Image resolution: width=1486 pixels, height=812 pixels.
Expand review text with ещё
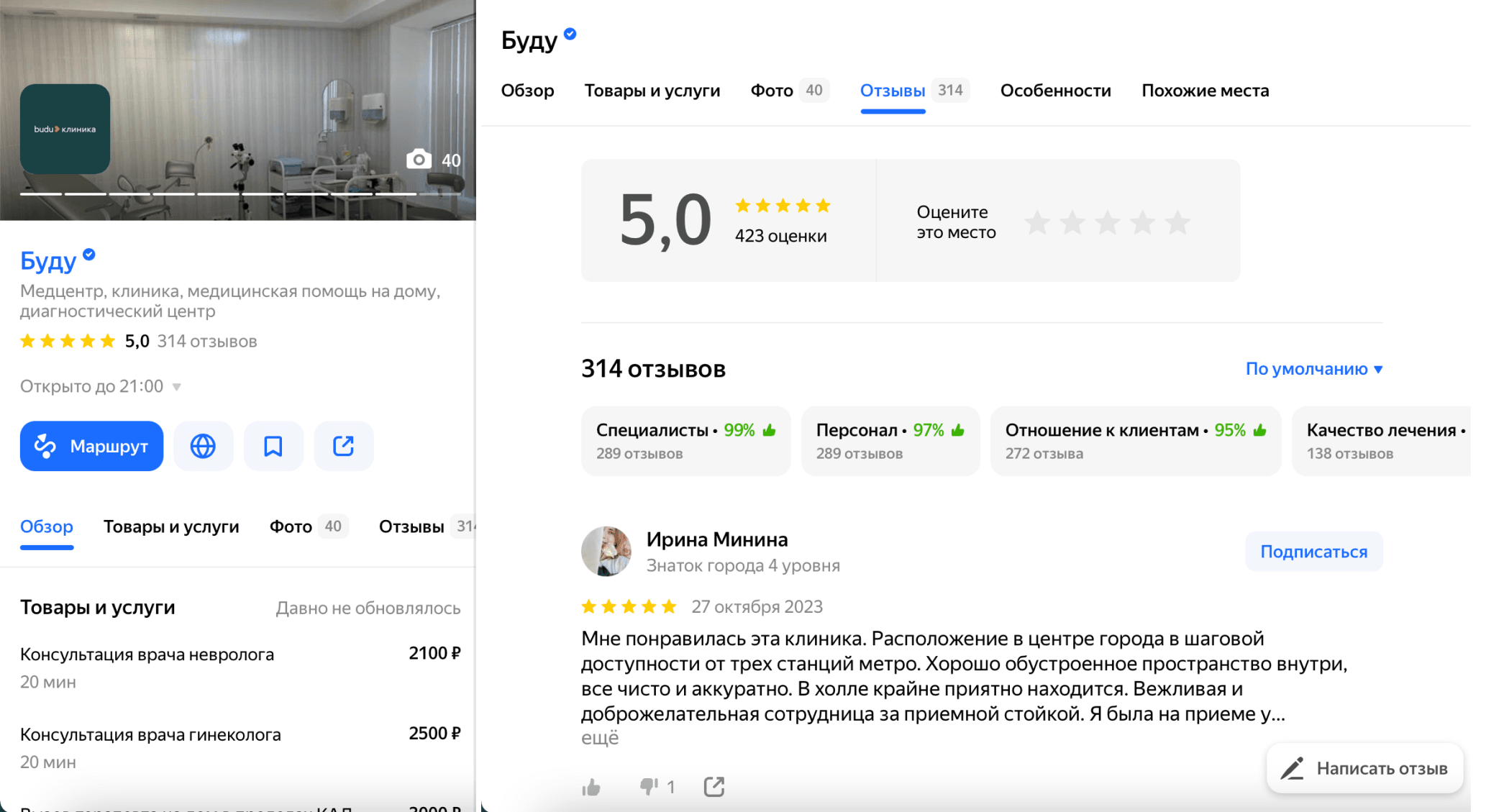600,738
